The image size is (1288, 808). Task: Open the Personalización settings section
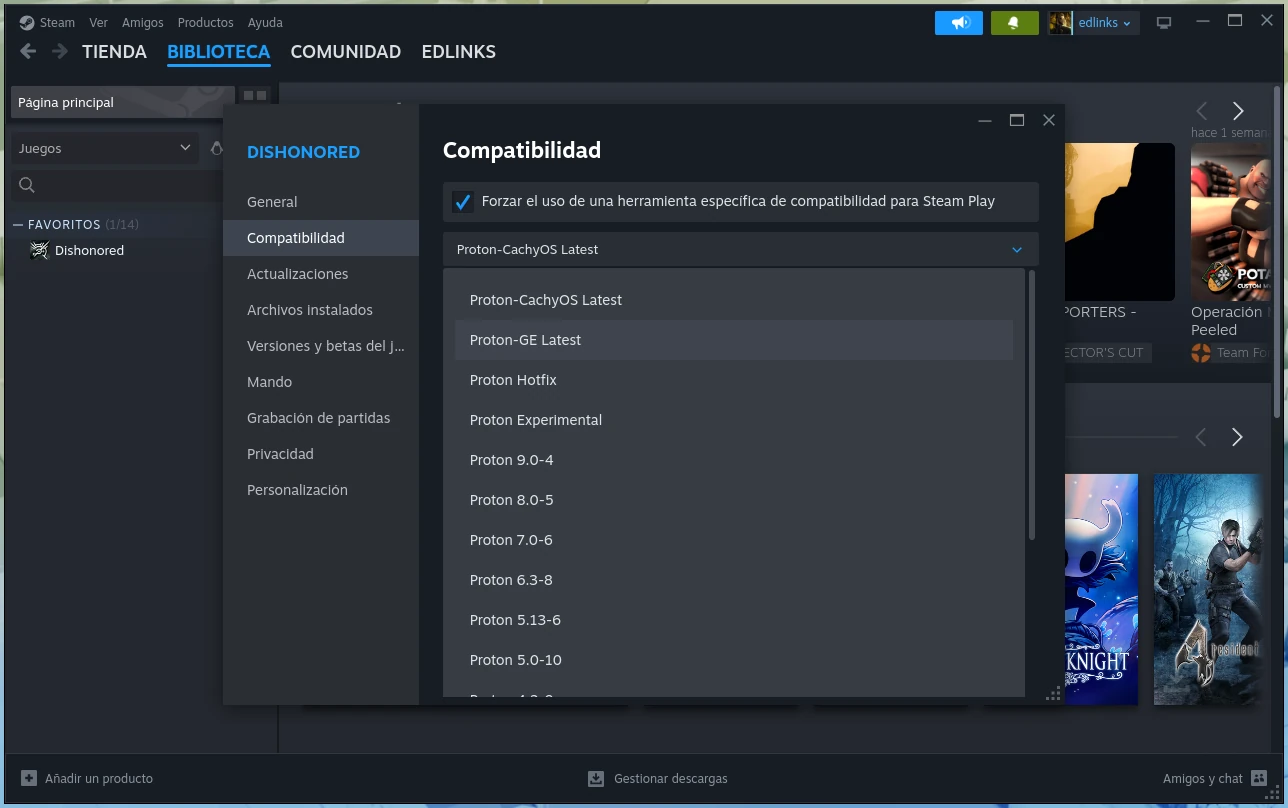pyautogui.click(x=321, y=490)
